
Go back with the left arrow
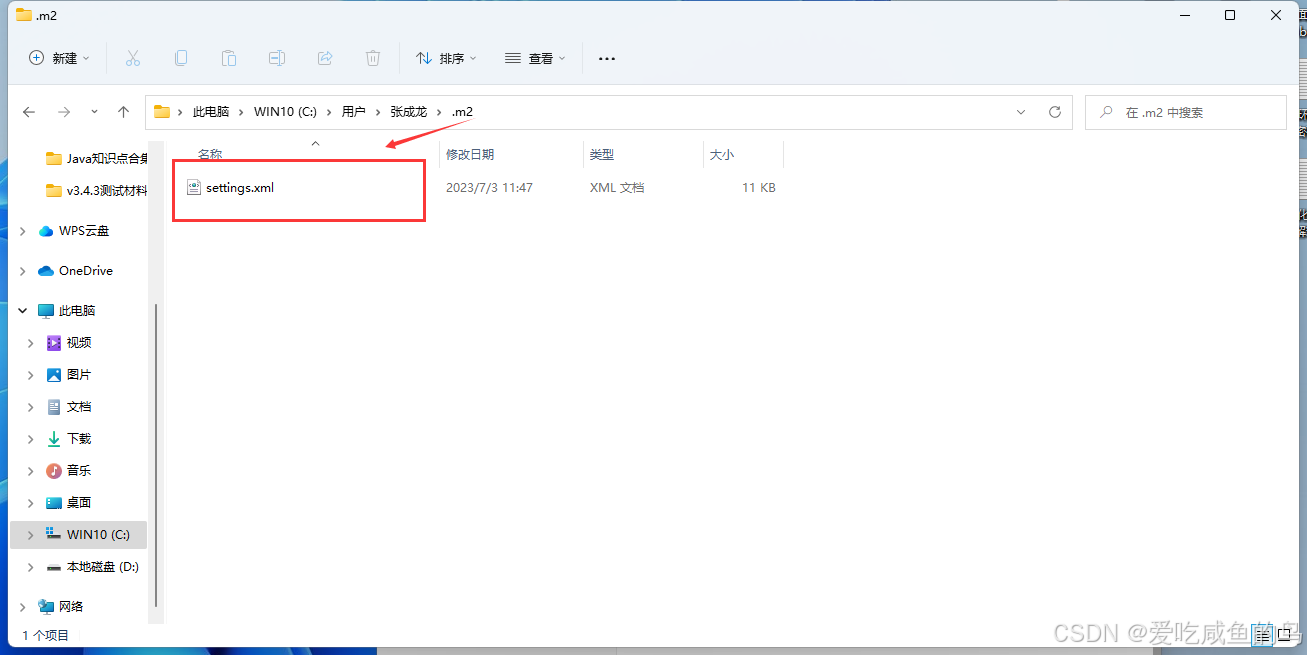tap(29, 112)
